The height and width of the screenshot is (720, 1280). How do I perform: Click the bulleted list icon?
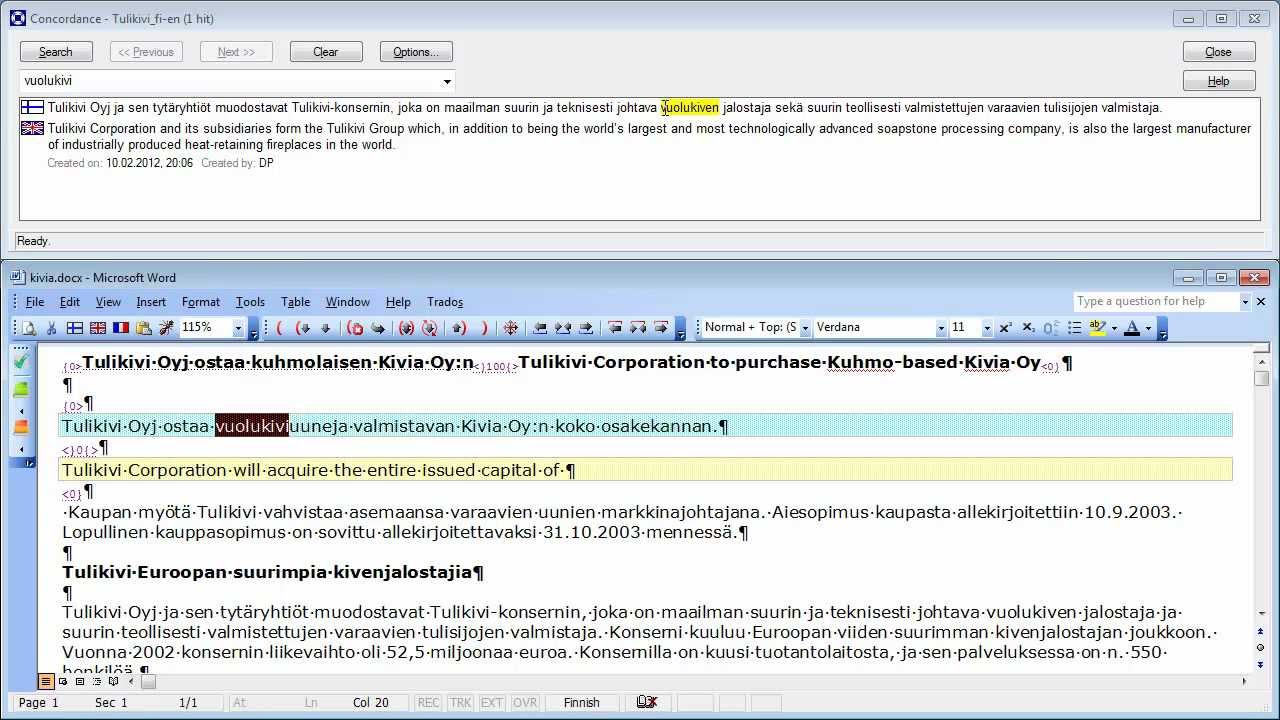1074,327
